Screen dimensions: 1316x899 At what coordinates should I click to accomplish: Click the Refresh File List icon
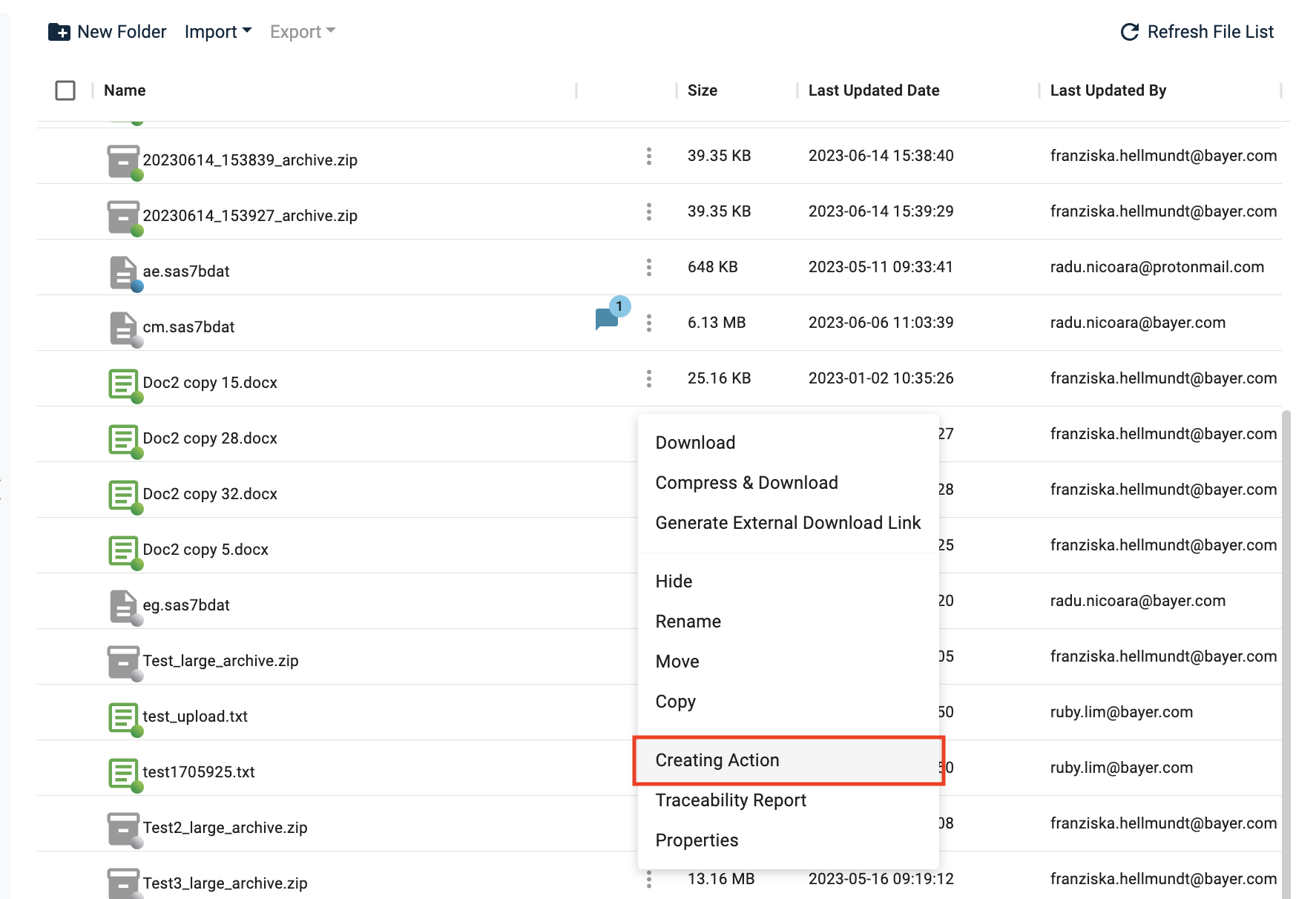(1129, 32)
